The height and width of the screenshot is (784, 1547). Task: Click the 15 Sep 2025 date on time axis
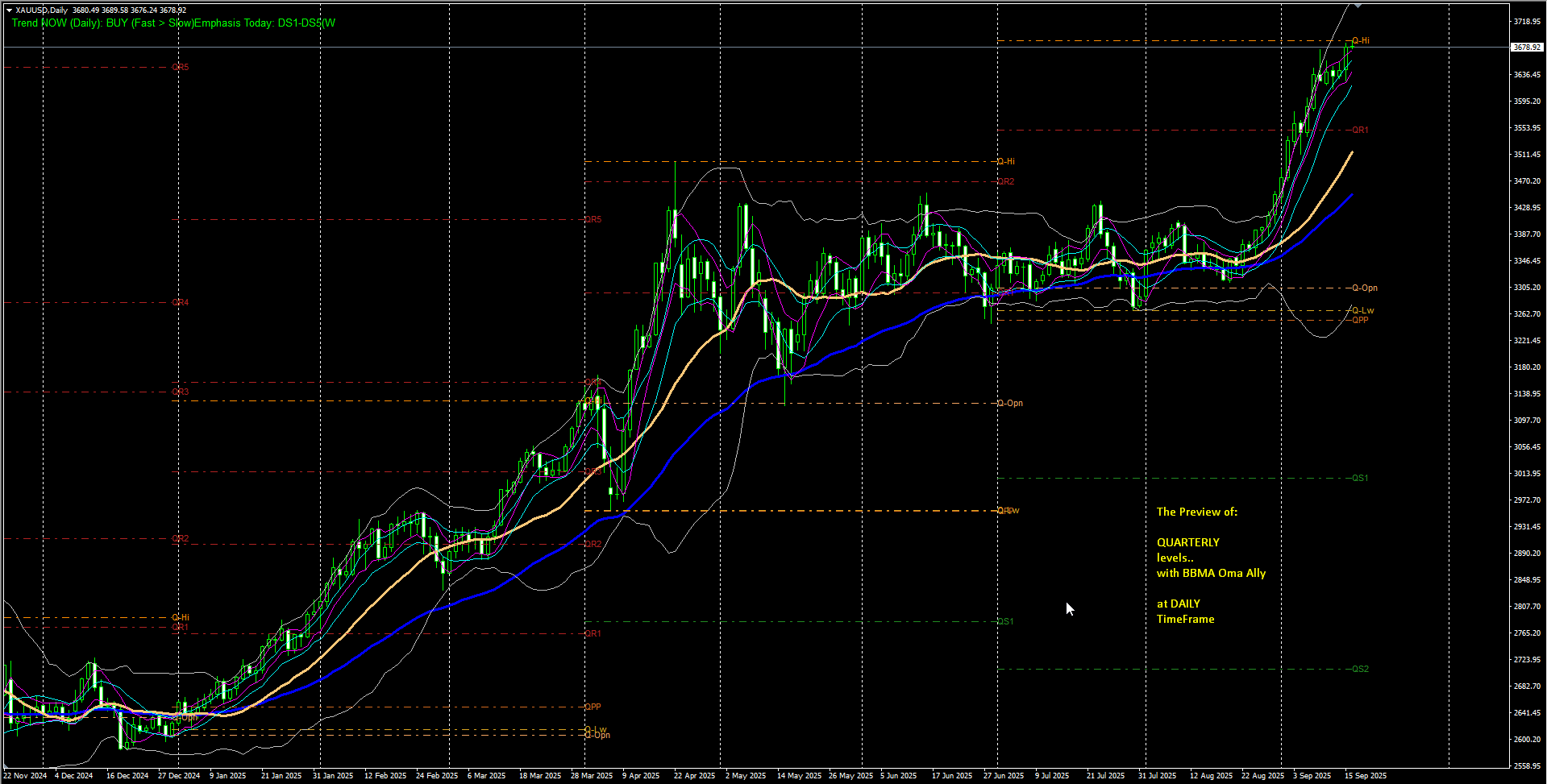pos(1366,776)
